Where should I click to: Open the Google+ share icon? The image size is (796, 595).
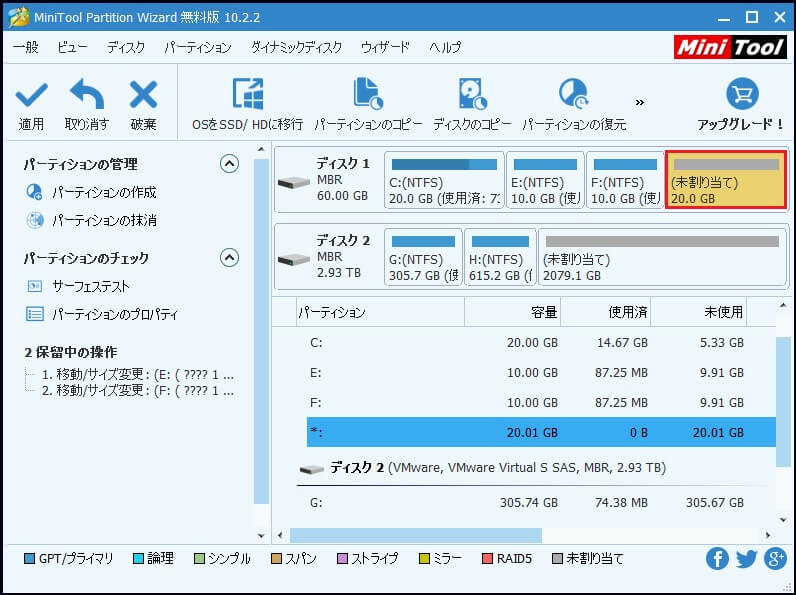point(775,559)
